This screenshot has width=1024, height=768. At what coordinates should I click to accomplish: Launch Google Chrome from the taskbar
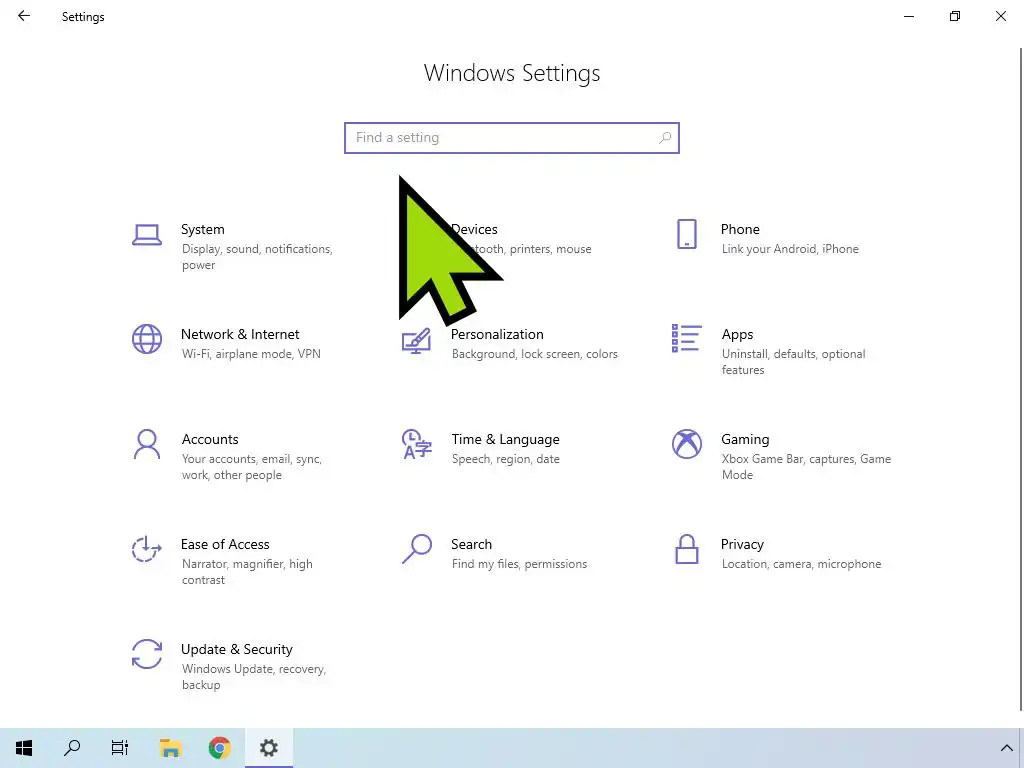pyautogui.click(x=219, y=748)
